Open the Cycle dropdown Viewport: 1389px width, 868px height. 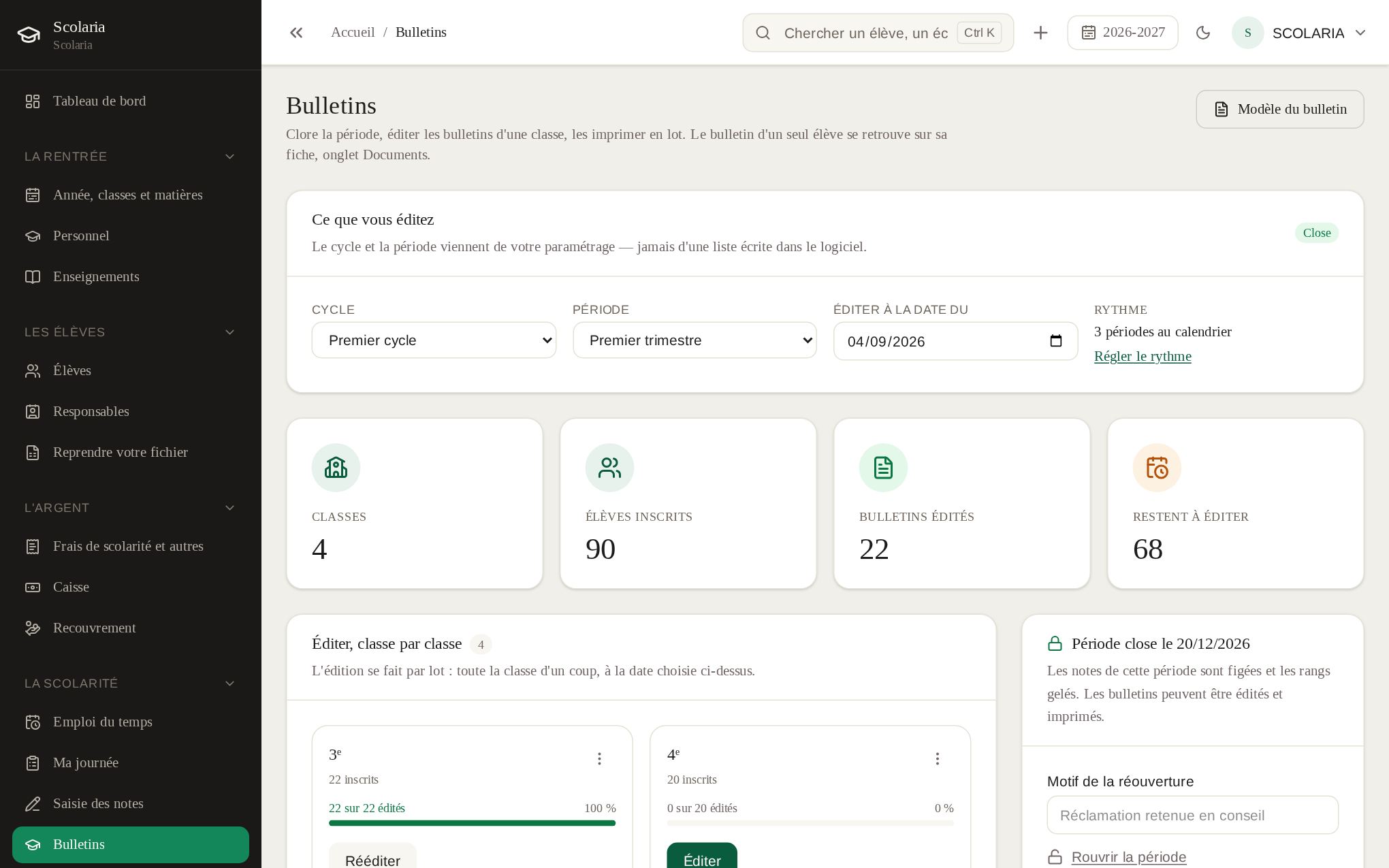[x=434, y=340]
